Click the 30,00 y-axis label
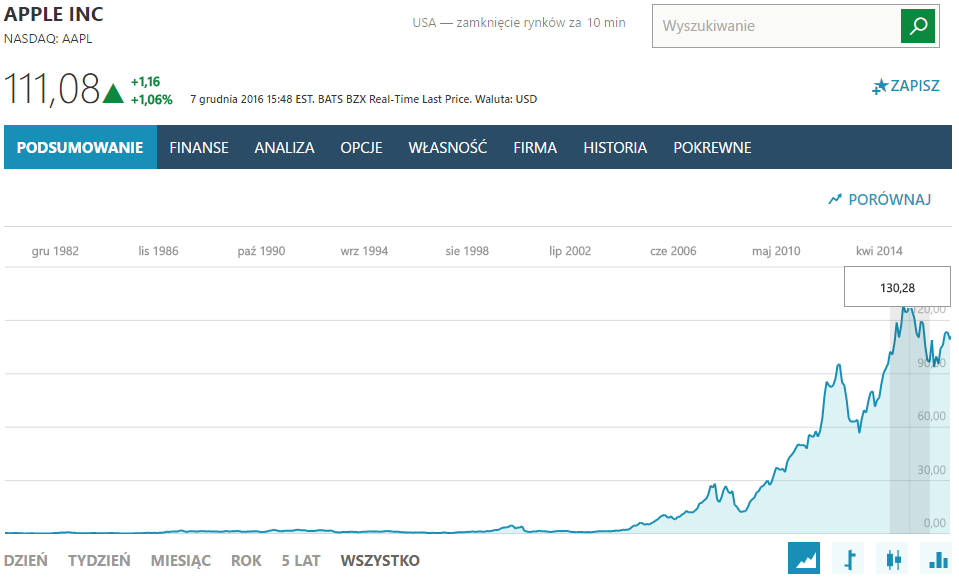959x580 pixels. pos(931,470)
